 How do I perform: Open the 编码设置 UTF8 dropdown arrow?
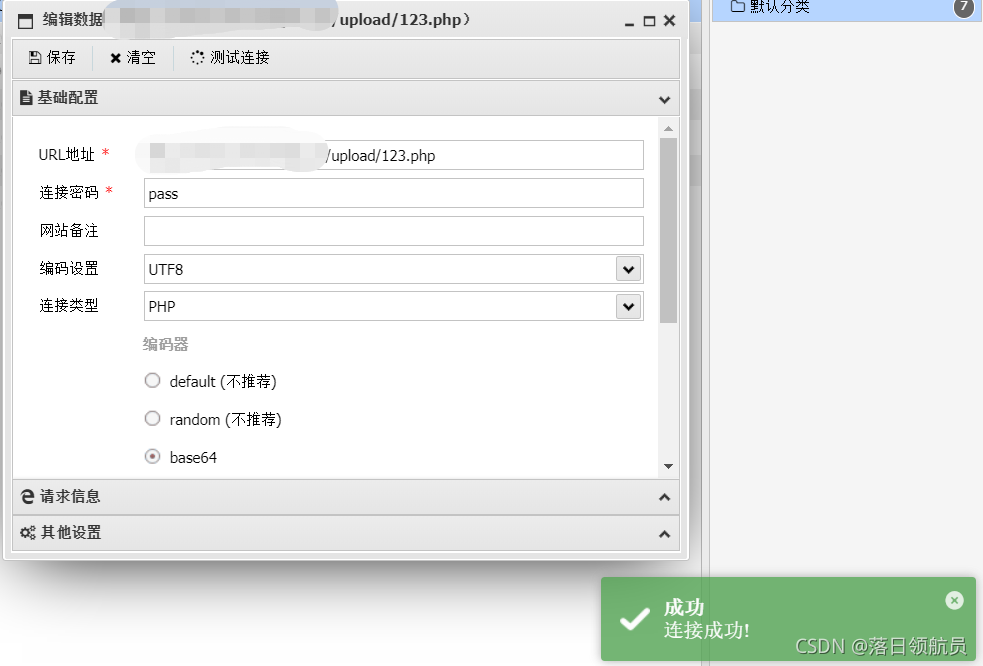coord(628,269)
